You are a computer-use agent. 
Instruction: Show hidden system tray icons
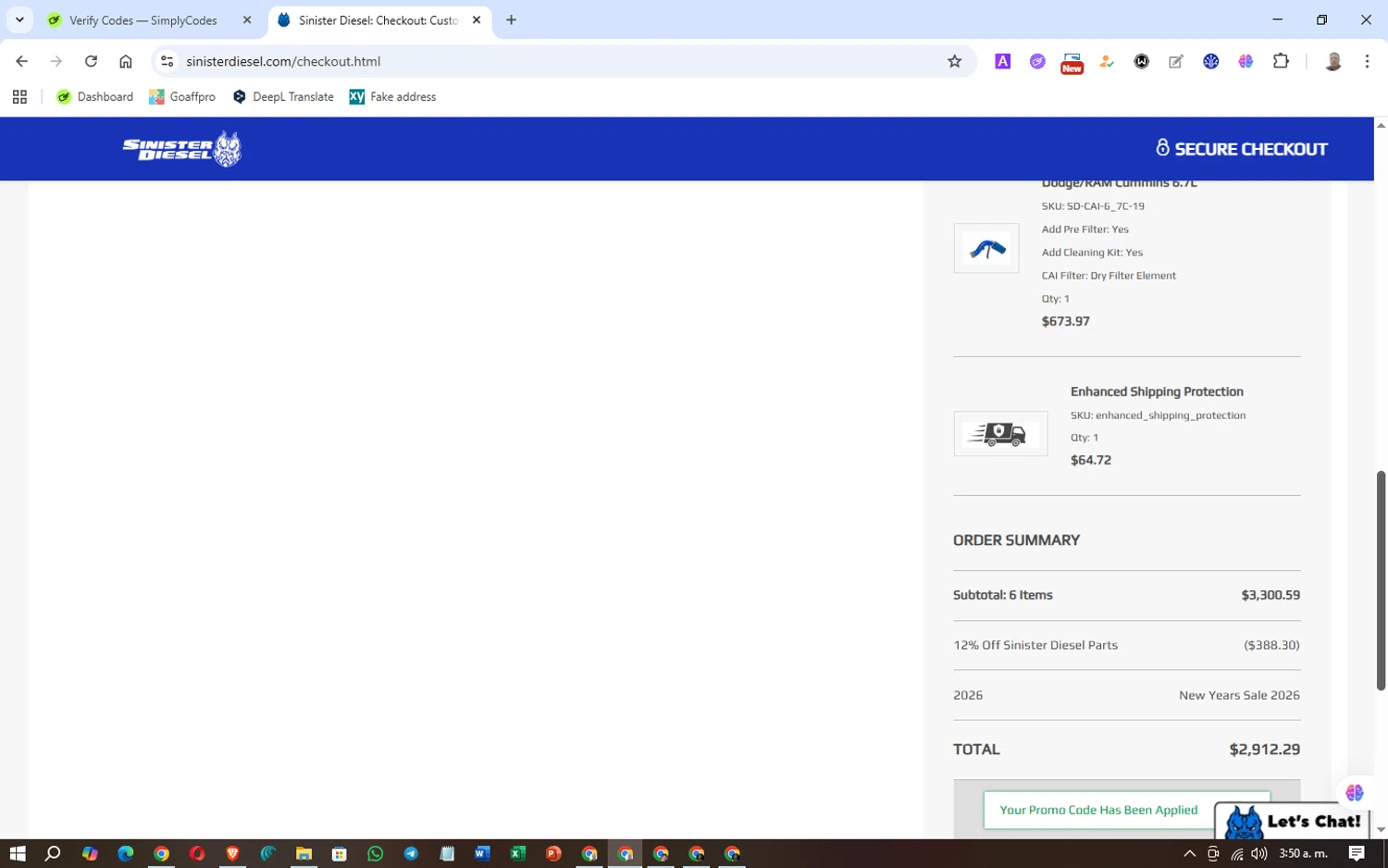click(x=1190, y=853)
